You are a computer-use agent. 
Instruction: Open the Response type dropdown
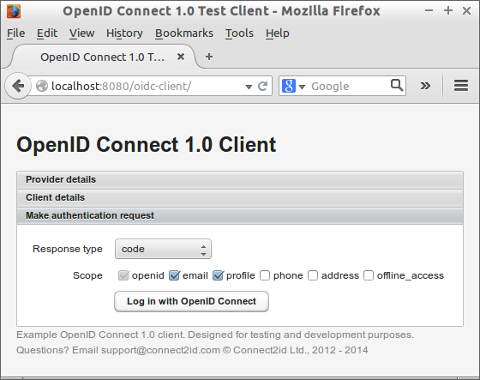(x=163, y=249)
